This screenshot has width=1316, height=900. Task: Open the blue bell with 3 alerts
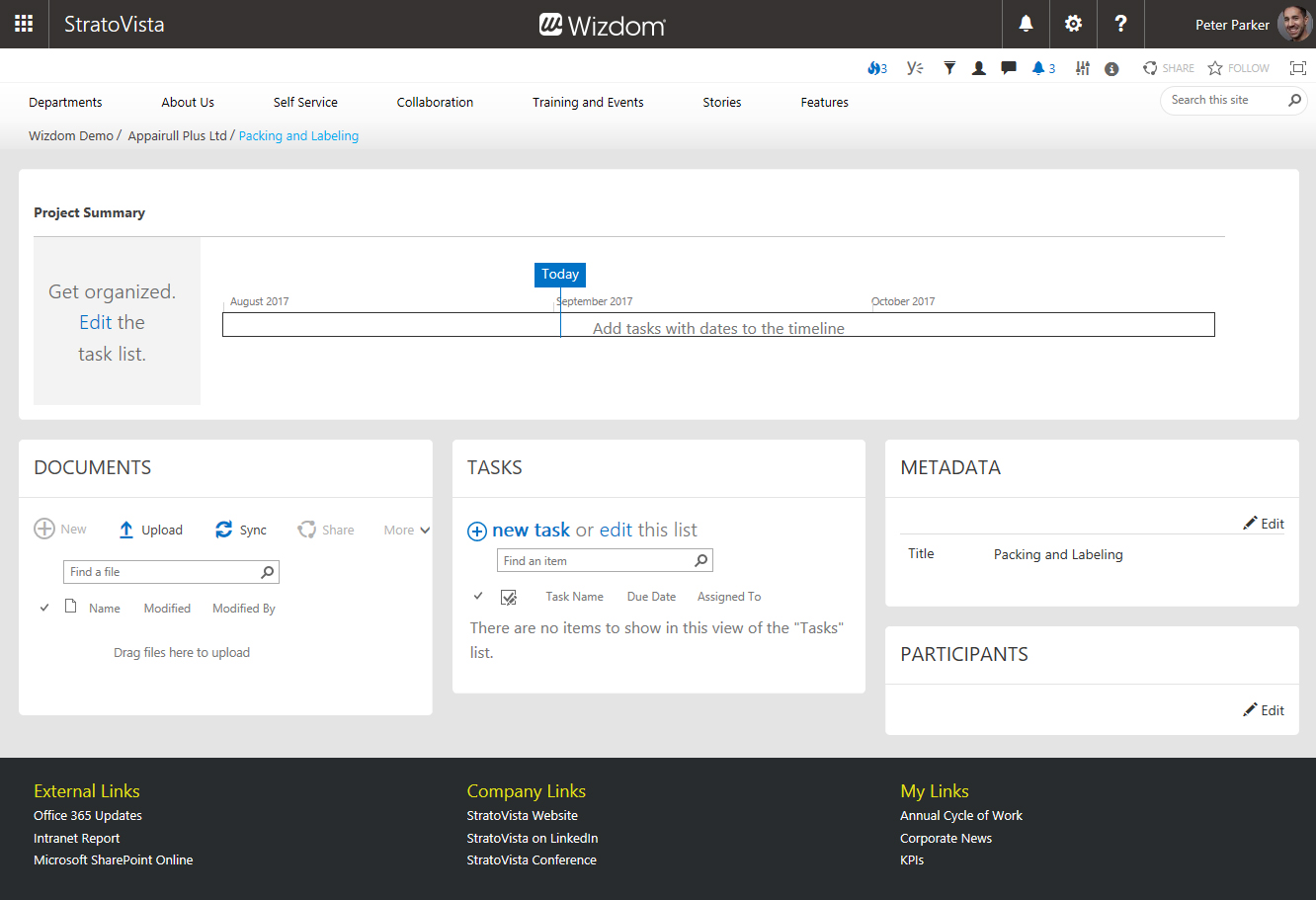[x=1044, y=68]
